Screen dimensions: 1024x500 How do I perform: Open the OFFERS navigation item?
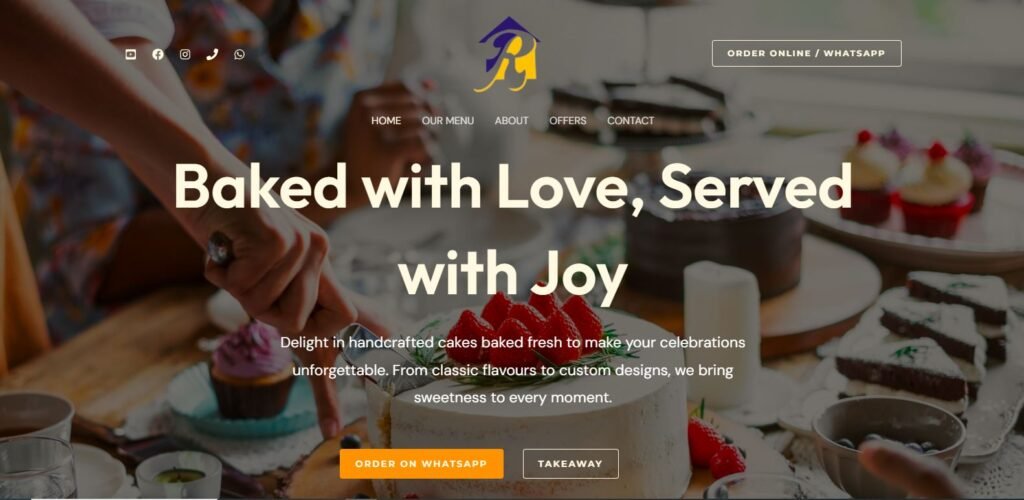(x=568, y=121)
